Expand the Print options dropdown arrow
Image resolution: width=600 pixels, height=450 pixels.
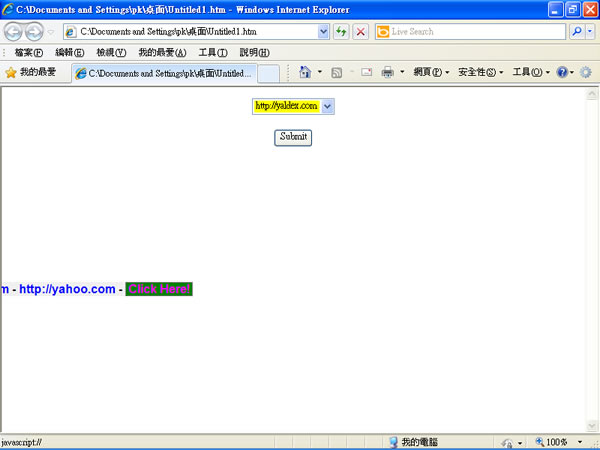(402, 72)
